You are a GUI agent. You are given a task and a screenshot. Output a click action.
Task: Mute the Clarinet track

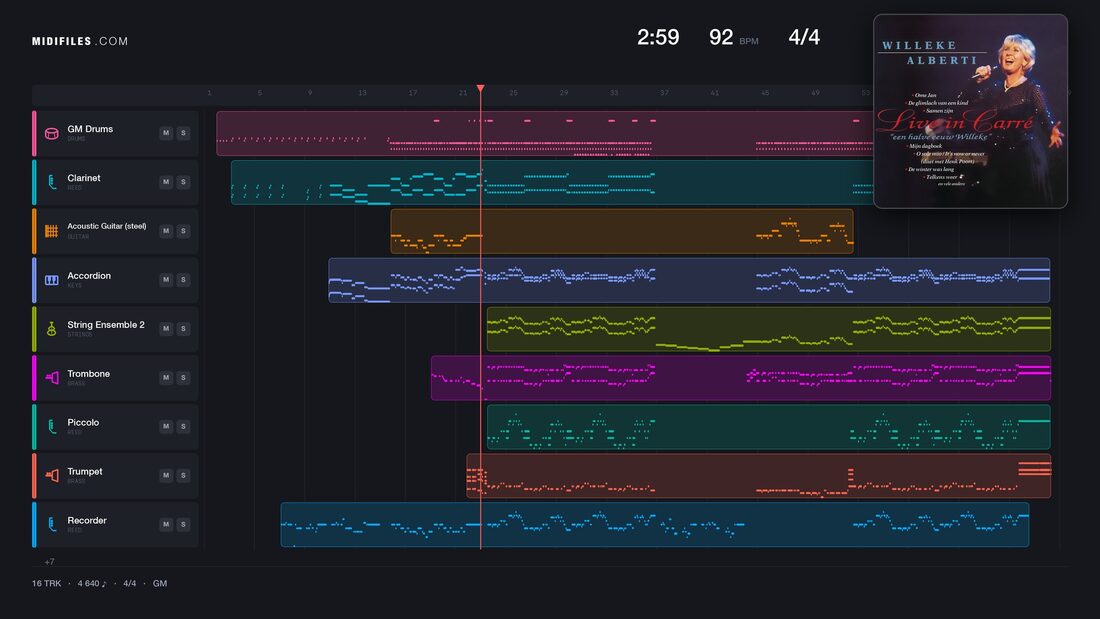click(x=166, y=182)
